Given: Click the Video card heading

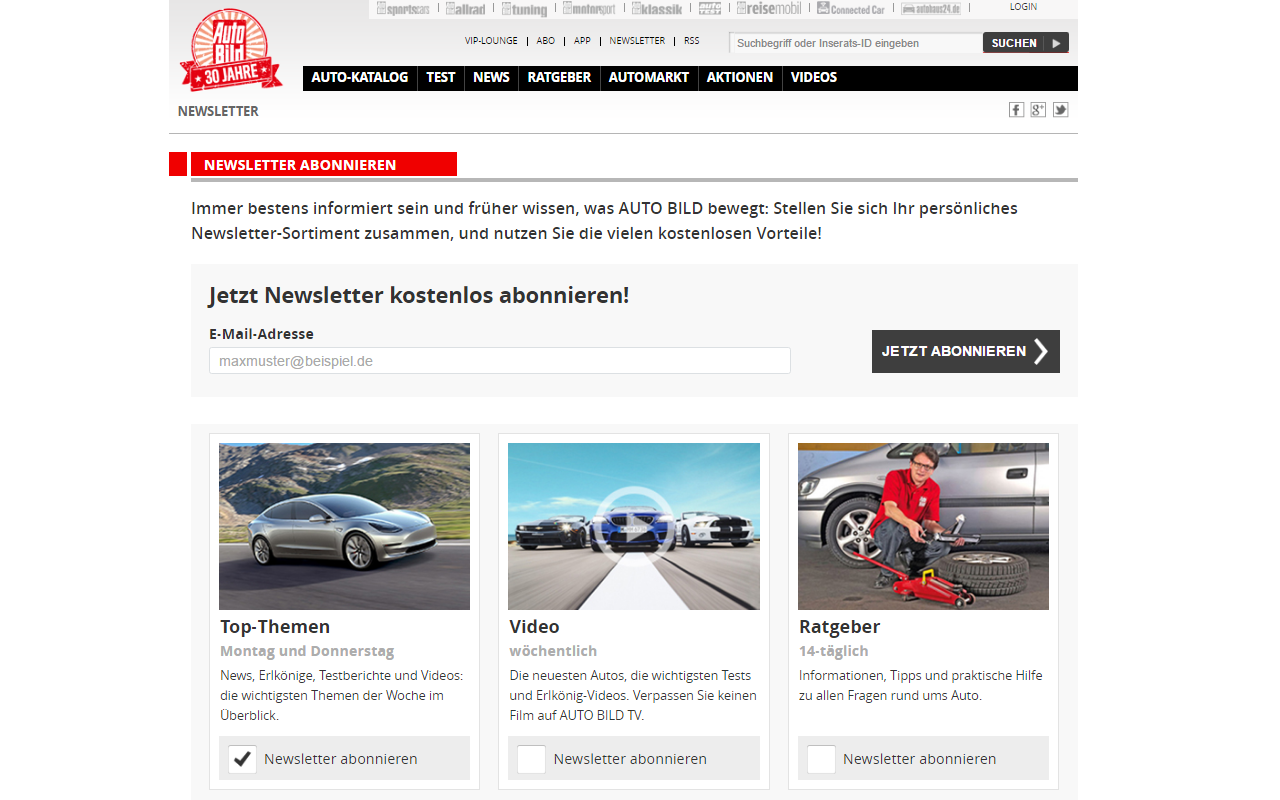Looking at the screenshot, I should click(x=535, y=627).
